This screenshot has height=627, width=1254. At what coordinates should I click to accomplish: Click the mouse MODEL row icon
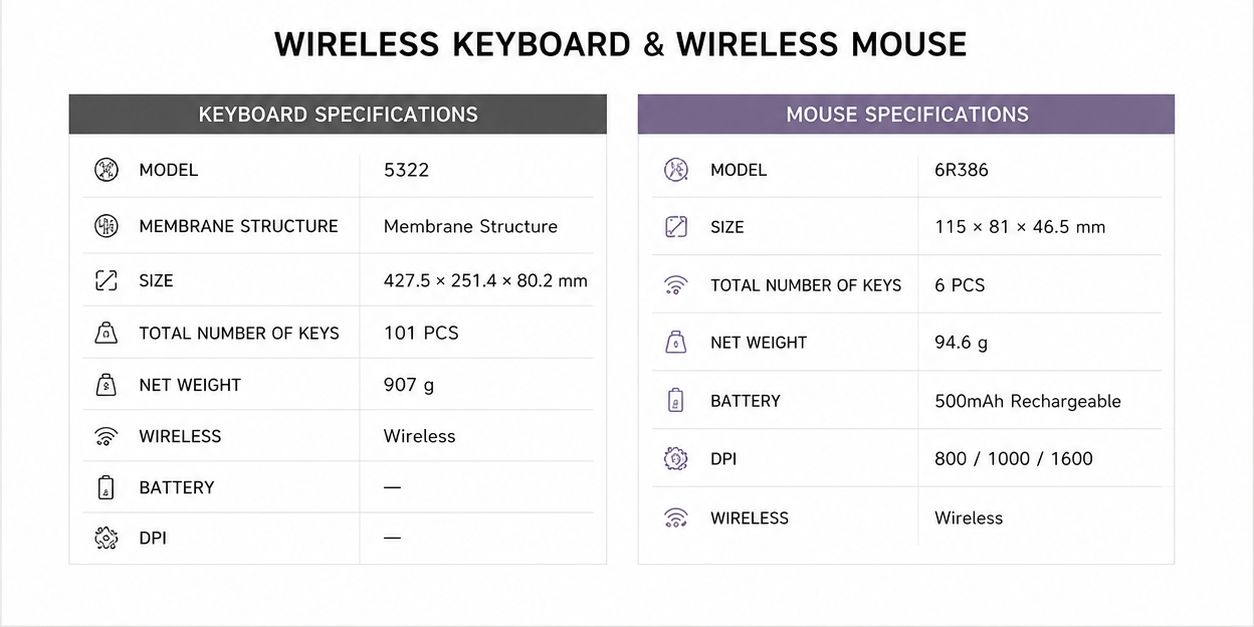point(676,169)
